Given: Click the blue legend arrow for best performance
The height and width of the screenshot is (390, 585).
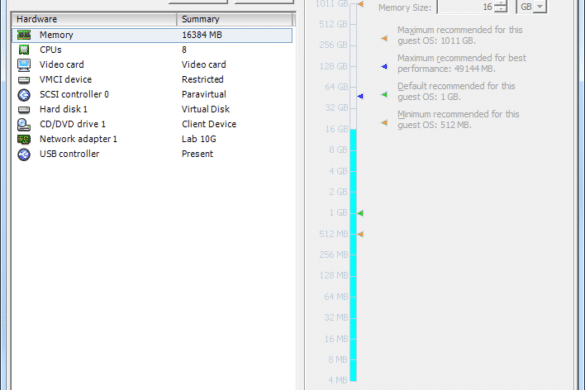Looking at the screenshot, I should click(x=384, y=66).
